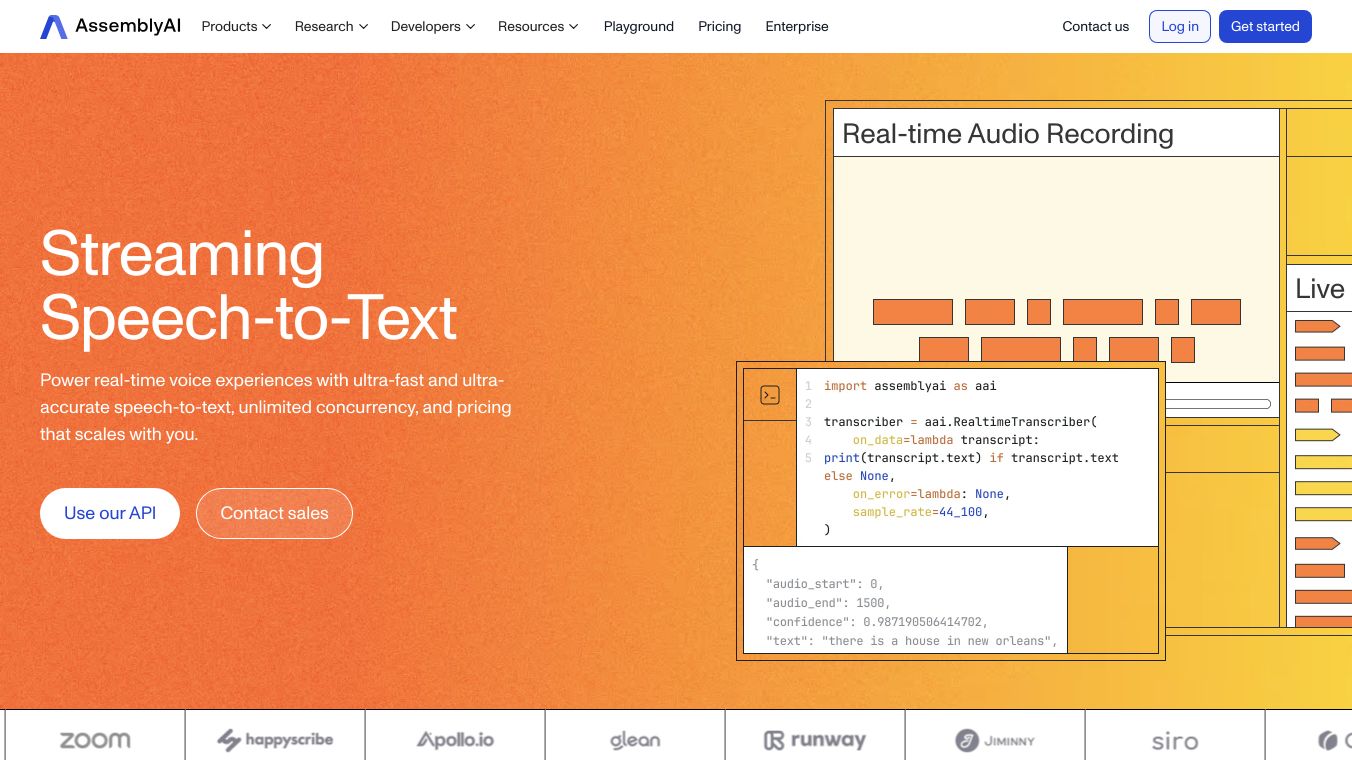Click the Contact us link
1352x760 pixels.
pos(1096,26)
